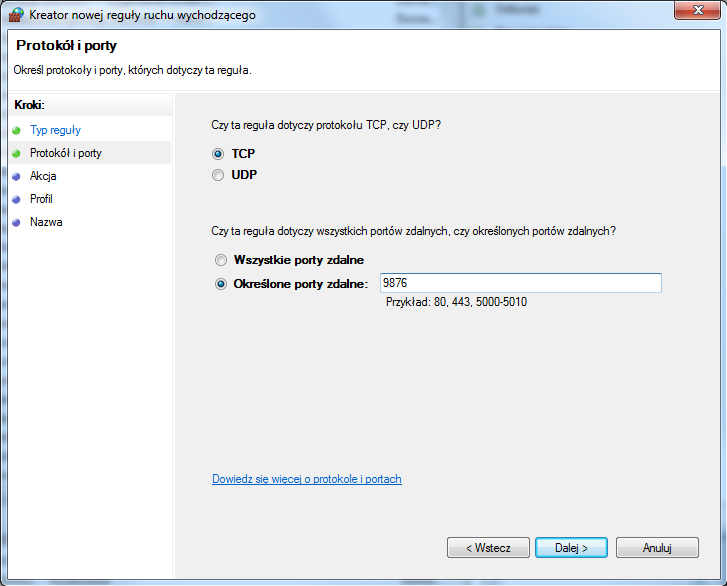Select the Profil step in Kroki list
Screen dimensions: 727x586
41,199
